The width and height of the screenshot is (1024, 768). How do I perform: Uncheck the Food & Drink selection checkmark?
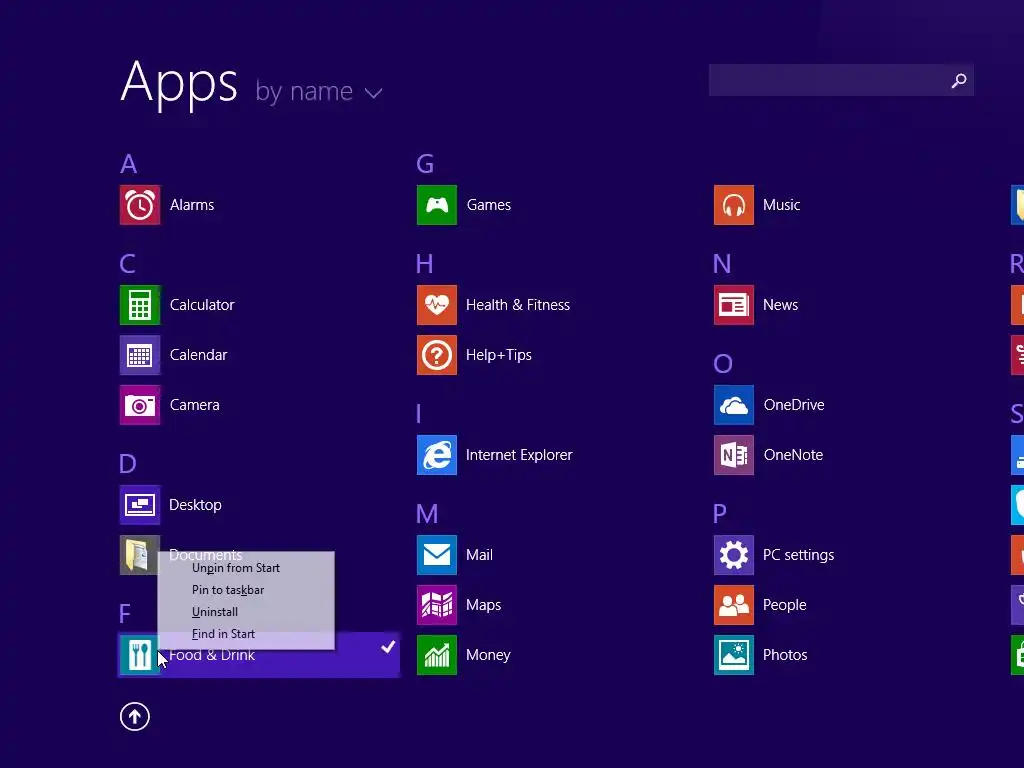tap(388, 647)
